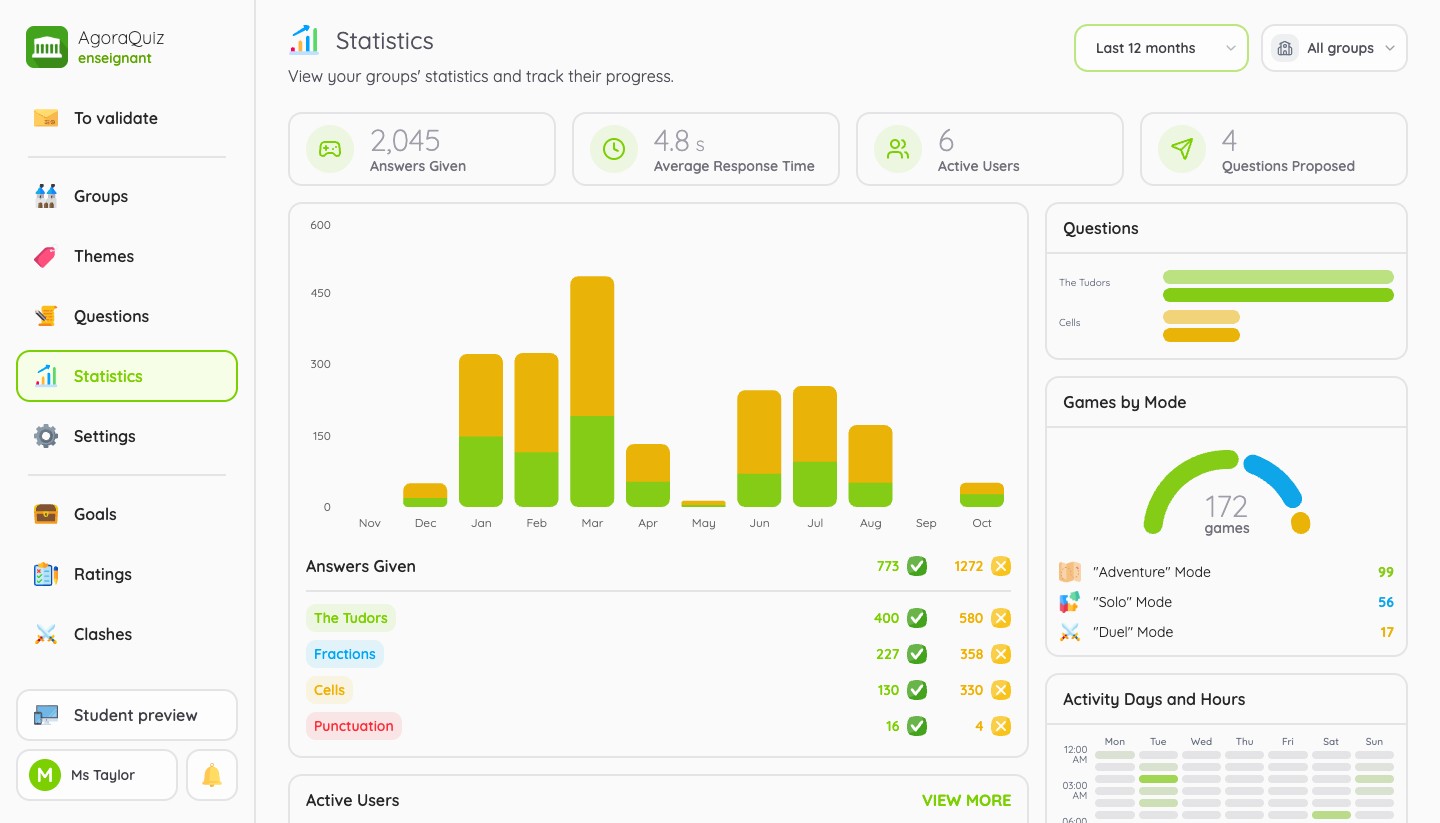Click the Fractions theme tag
Image resolution: width=1440 pixels, height=823 pixels.
(x=345, y=654)
